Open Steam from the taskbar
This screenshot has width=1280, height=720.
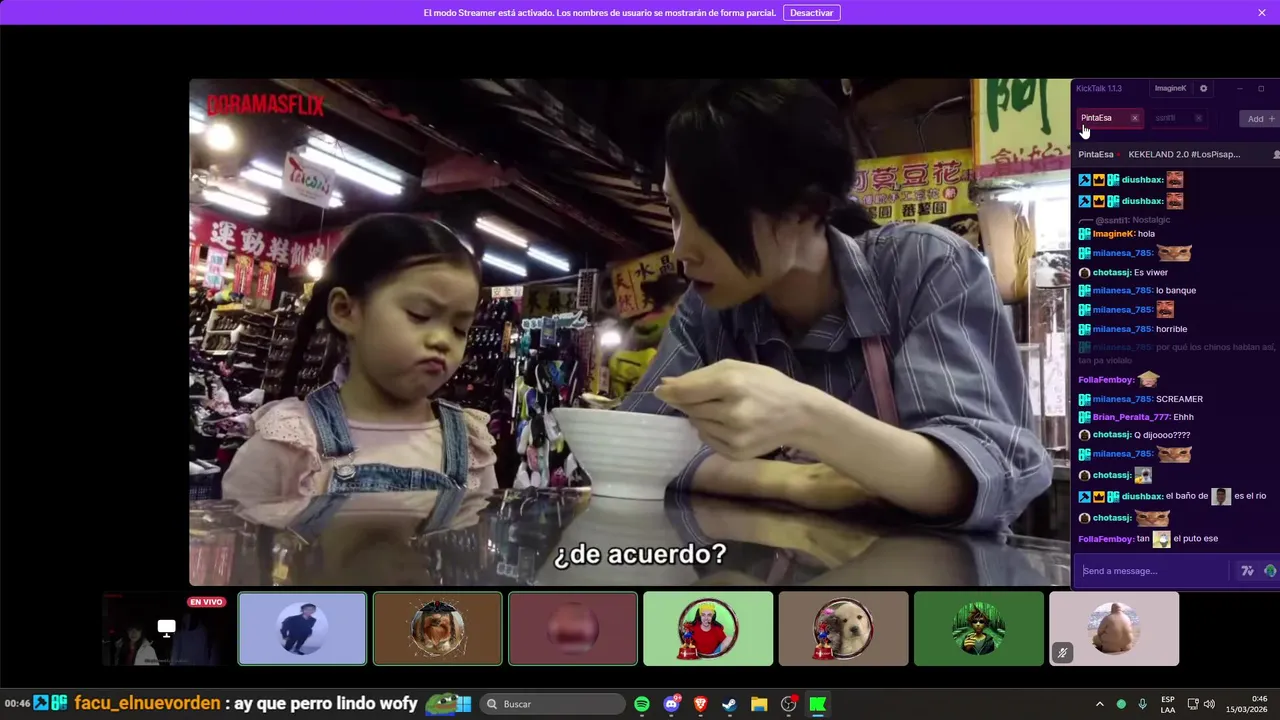(x=730, y=704)
